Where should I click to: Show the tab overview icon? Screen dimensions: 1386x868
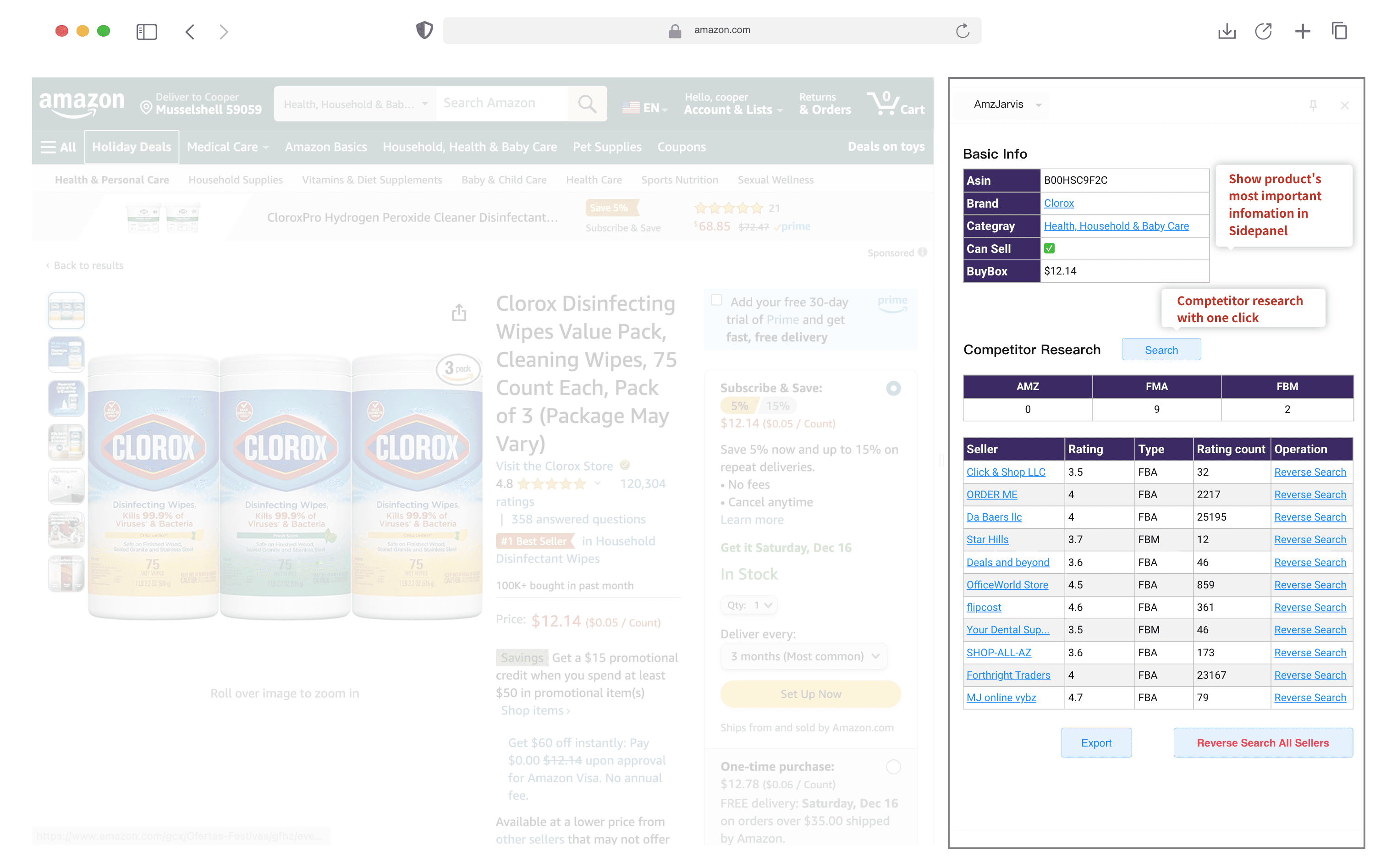coord(1339,30)
